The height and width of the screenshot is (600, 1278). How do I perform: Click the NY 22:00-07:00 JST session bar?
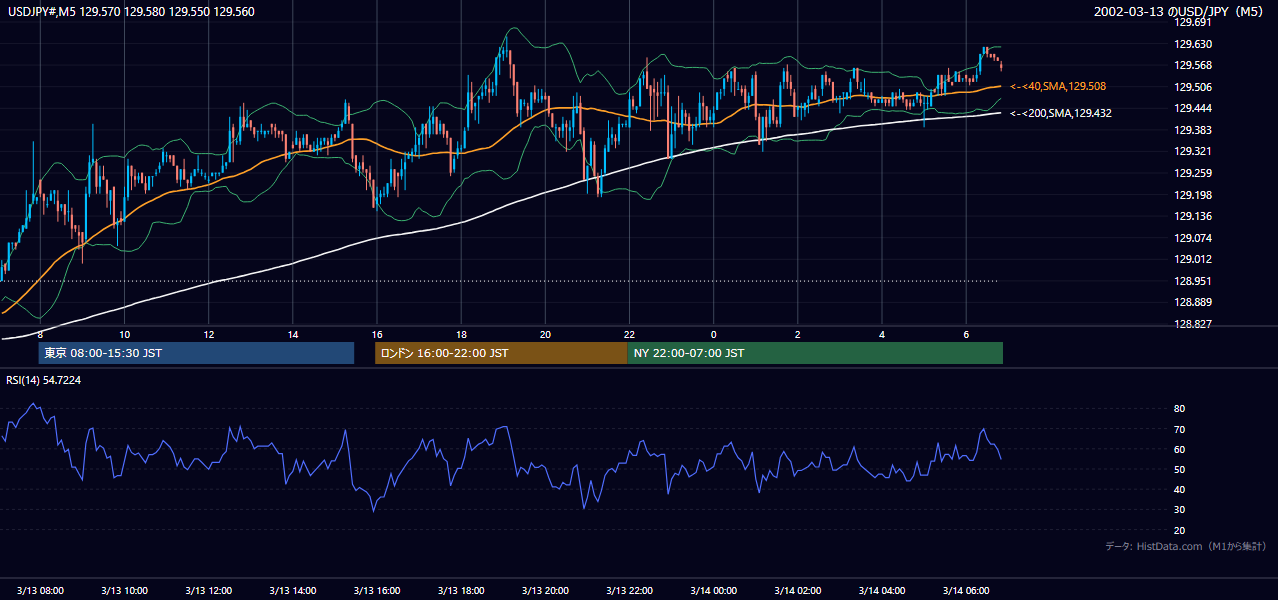815,353
